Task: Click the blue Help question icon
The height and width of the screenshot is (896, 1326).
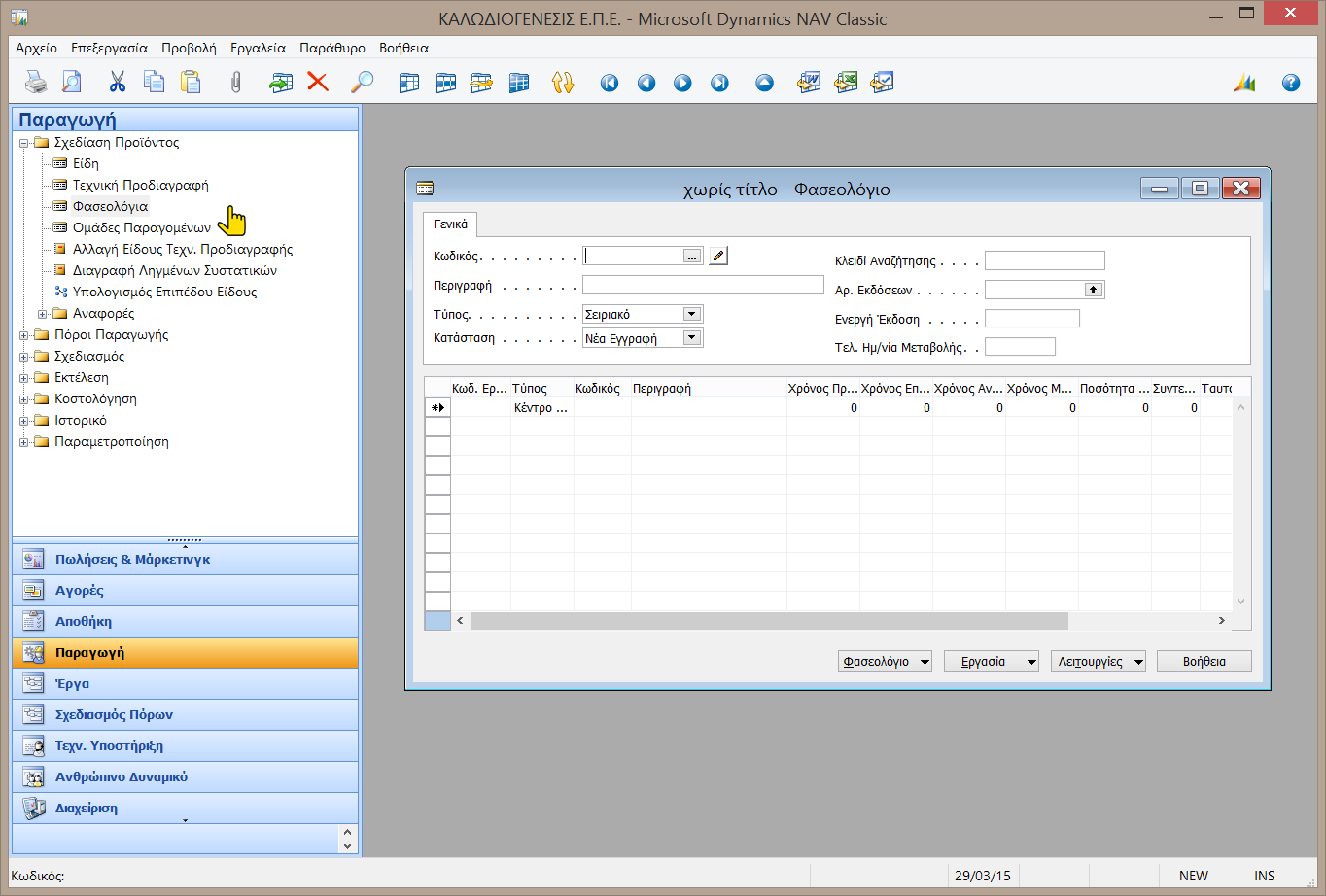Action: click(x=1291, y=83)
